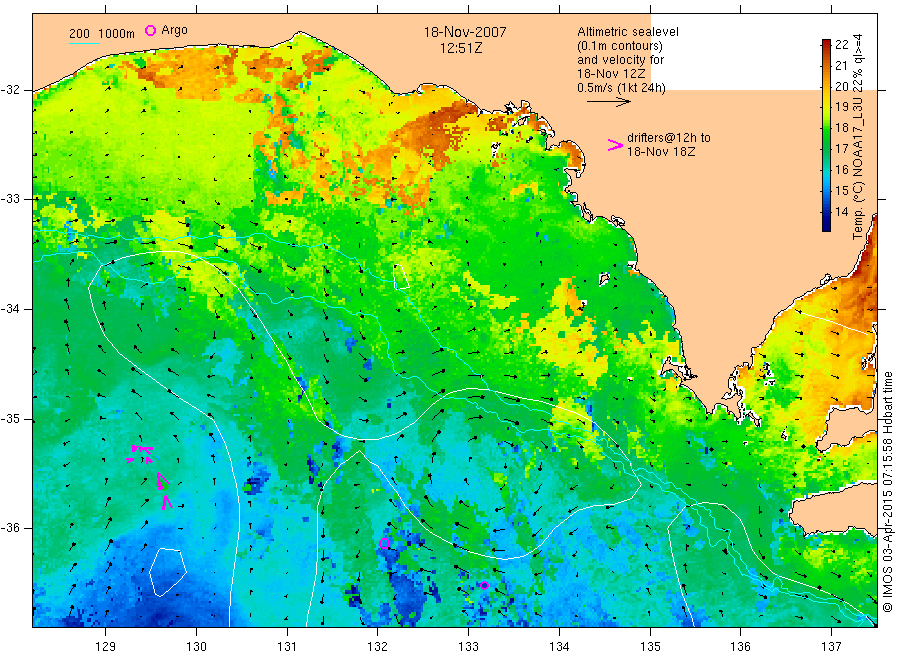This screenshot has height=660, width=900.
Task: Click the '15' colorbar tick label
Action: point(841,191)
